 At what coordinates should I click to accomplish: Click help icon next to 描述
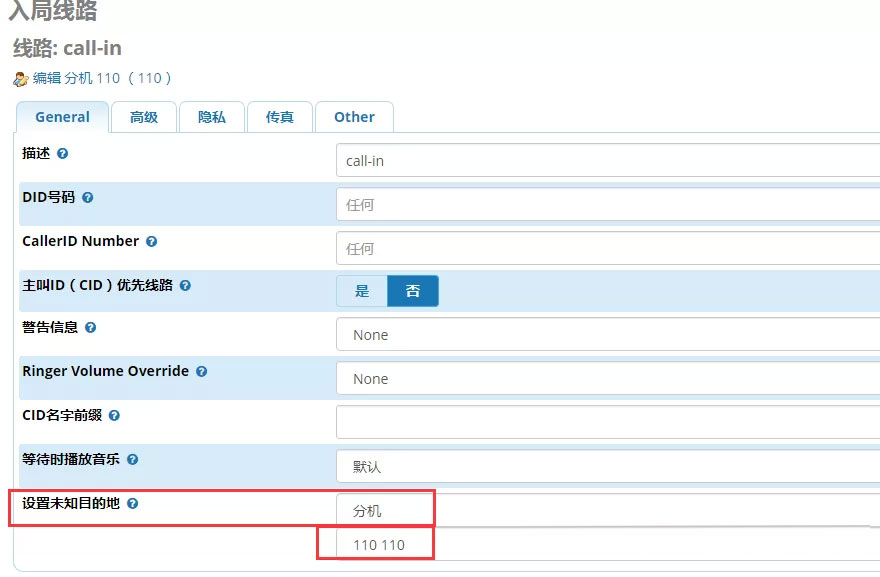click(63, 154)
